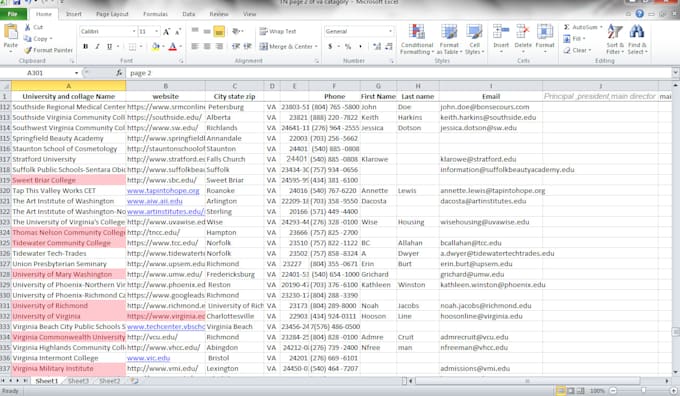Open Font Color dropdown arrow
The width and height of the screenshot is (680, 396).
pos(181,46)
